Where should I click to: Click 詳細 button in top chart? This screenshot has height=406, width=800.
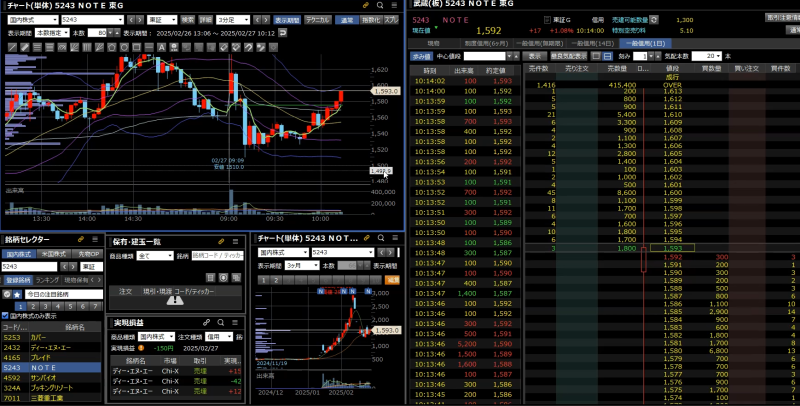click(x=205, y=20)
